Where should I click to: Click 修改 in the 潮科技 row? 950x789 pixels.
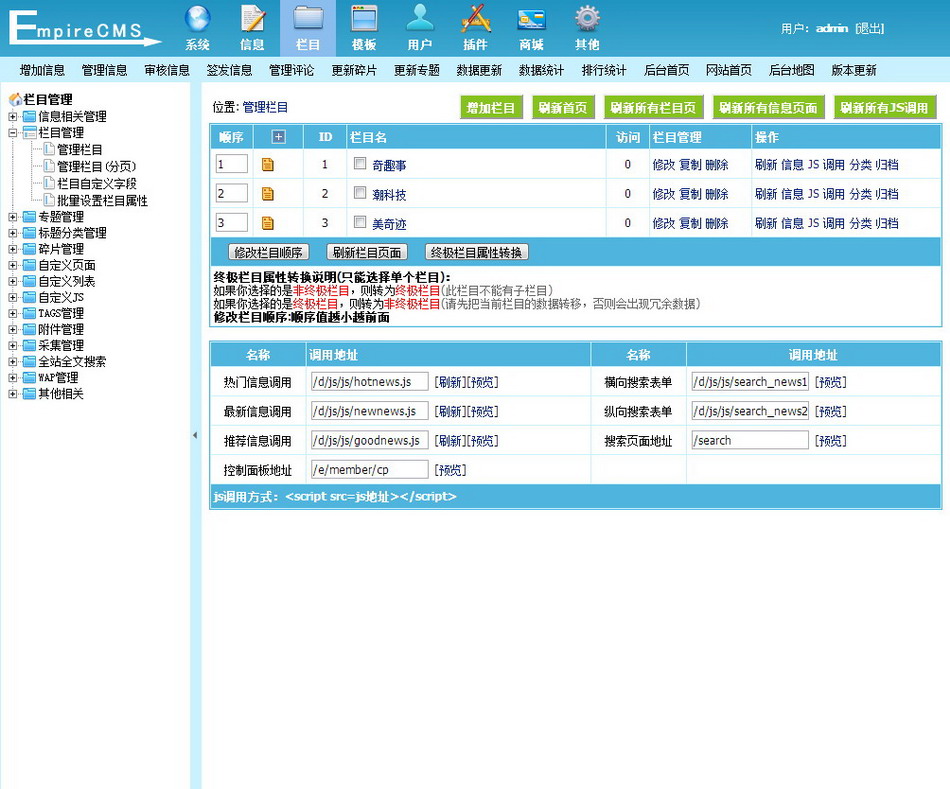663,194
